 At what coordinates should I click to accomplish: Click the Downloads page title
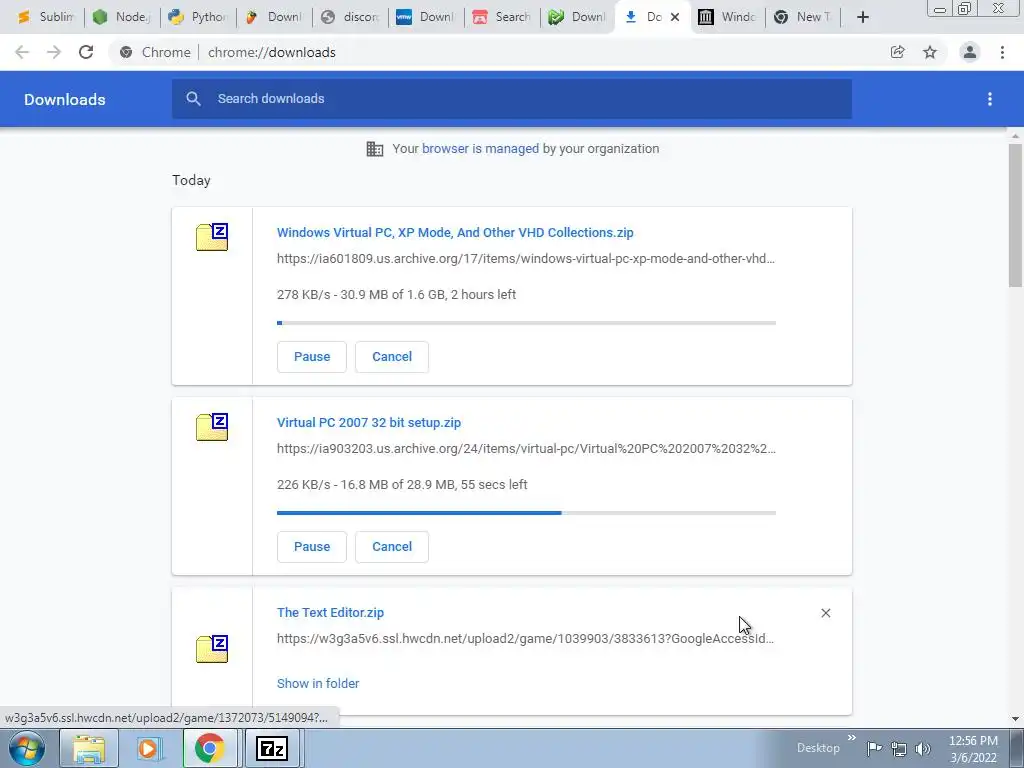click(x=65, y=99)
